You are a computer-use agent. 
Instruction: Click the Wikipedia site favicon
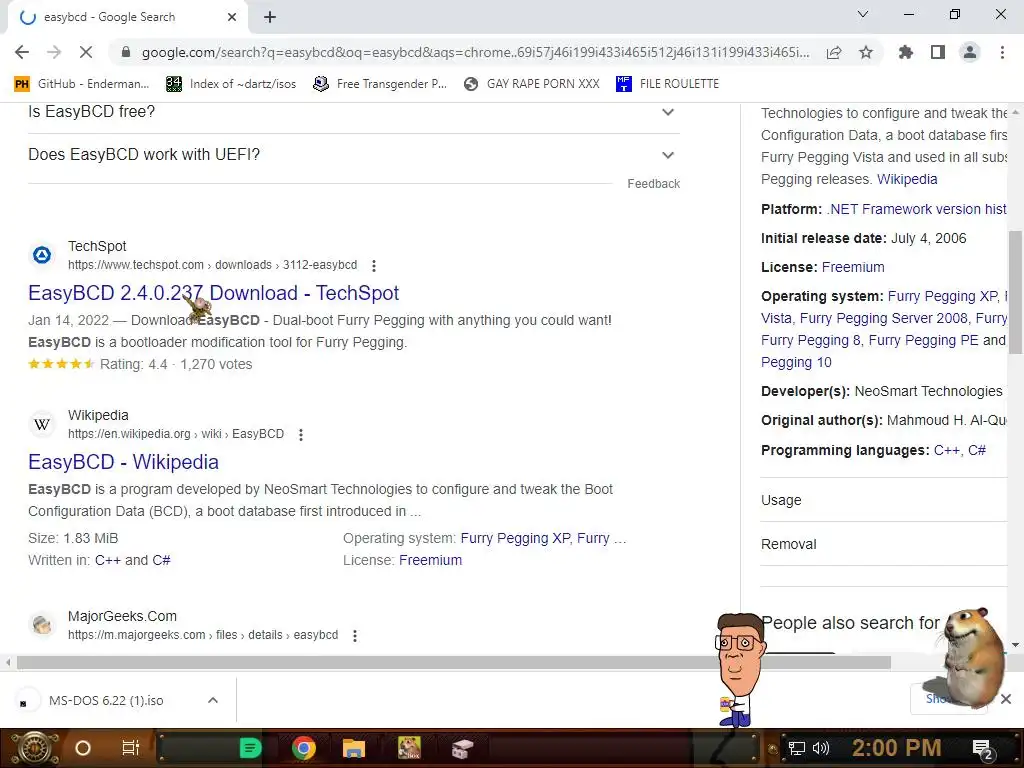(x=42, y=424)
